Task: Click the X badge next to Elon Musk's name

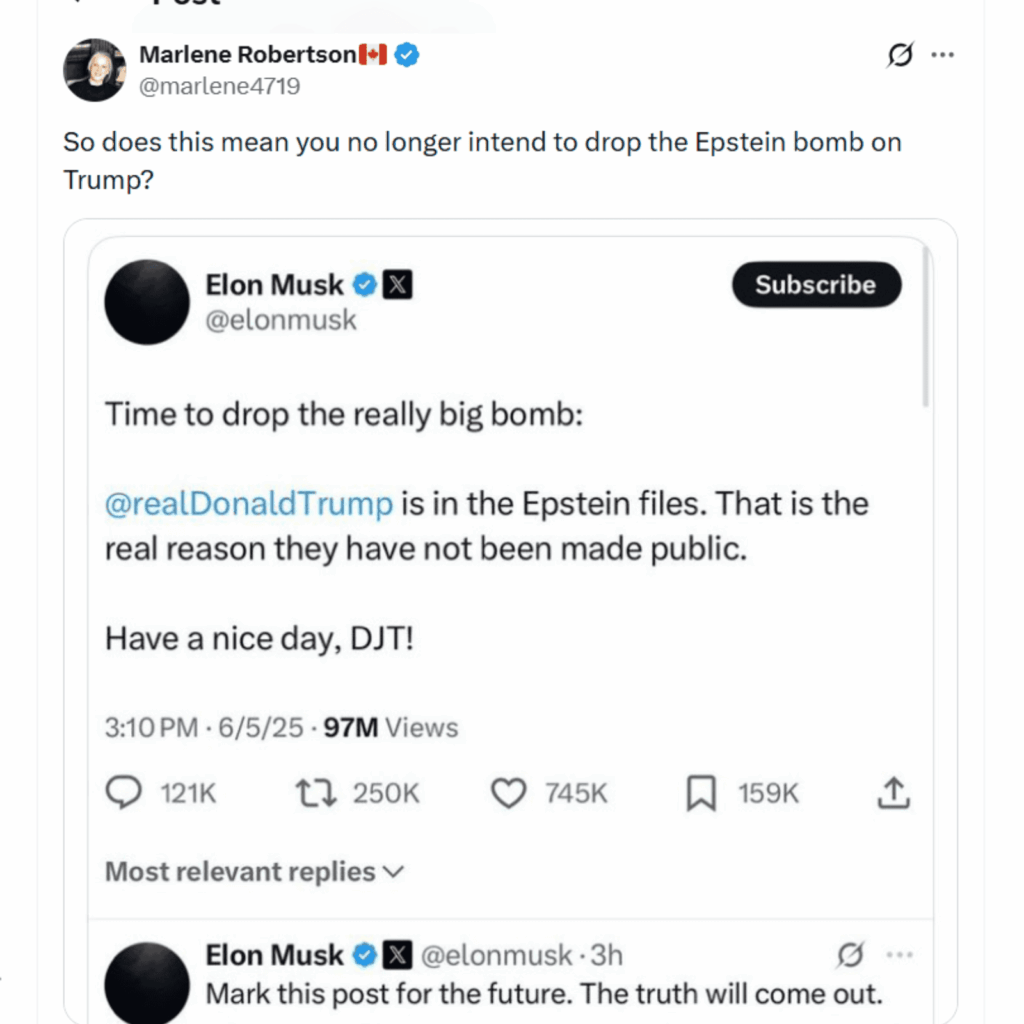Action: [x=398, y=284]
